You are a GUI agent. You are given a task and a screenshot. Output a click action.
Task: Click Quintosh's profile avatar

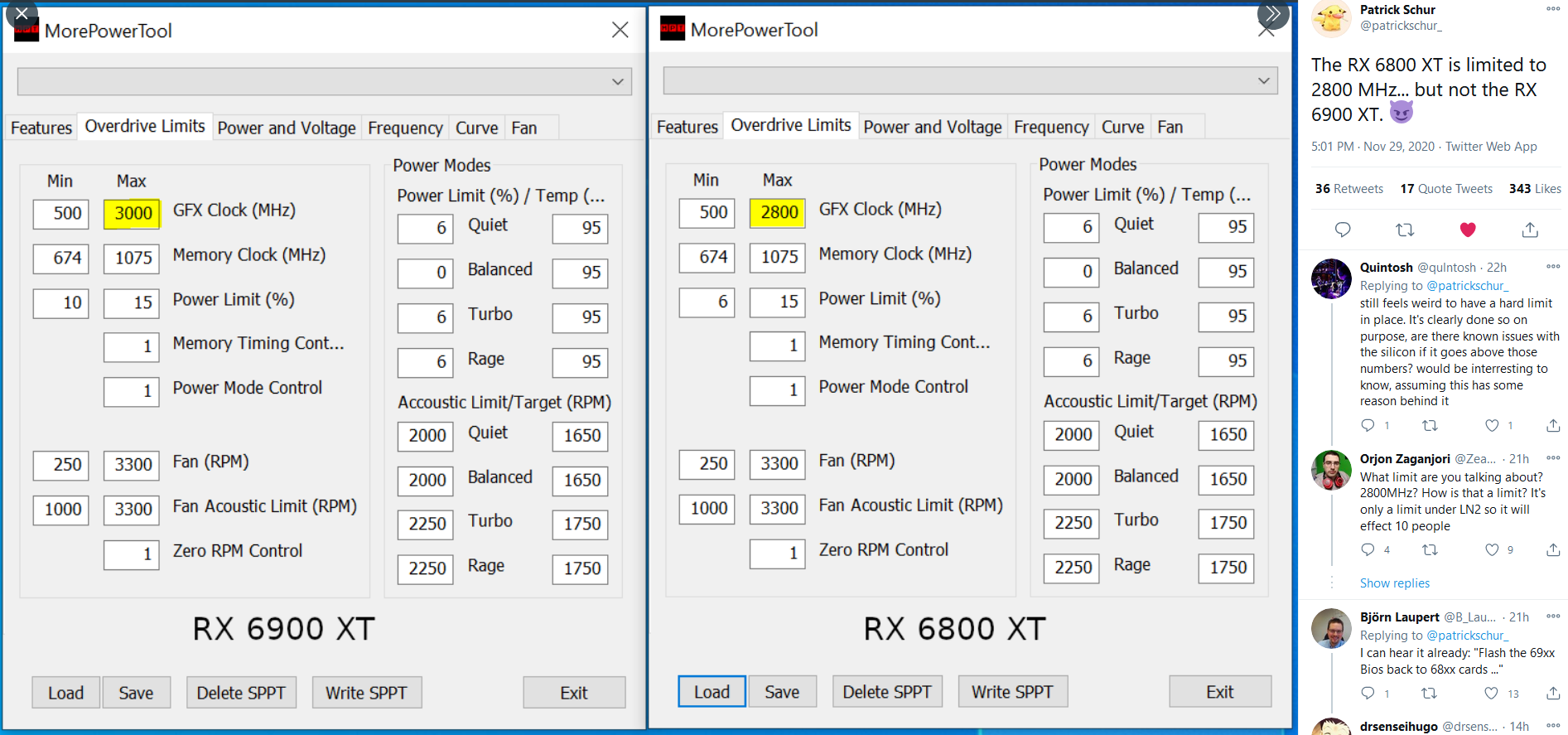1331,278
